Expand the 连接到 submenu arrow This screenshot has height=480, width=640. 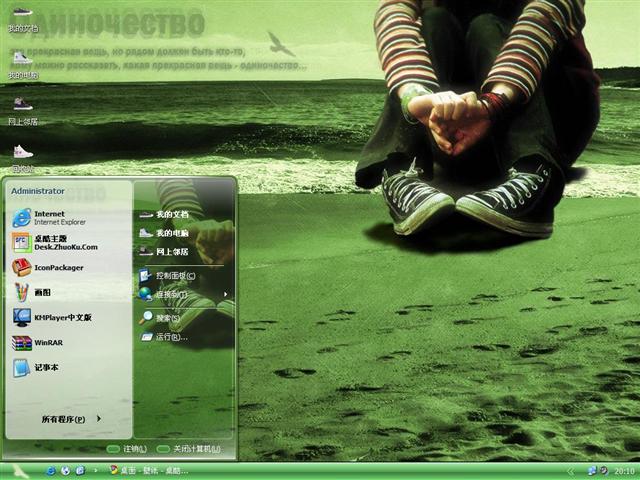(225, 294)
